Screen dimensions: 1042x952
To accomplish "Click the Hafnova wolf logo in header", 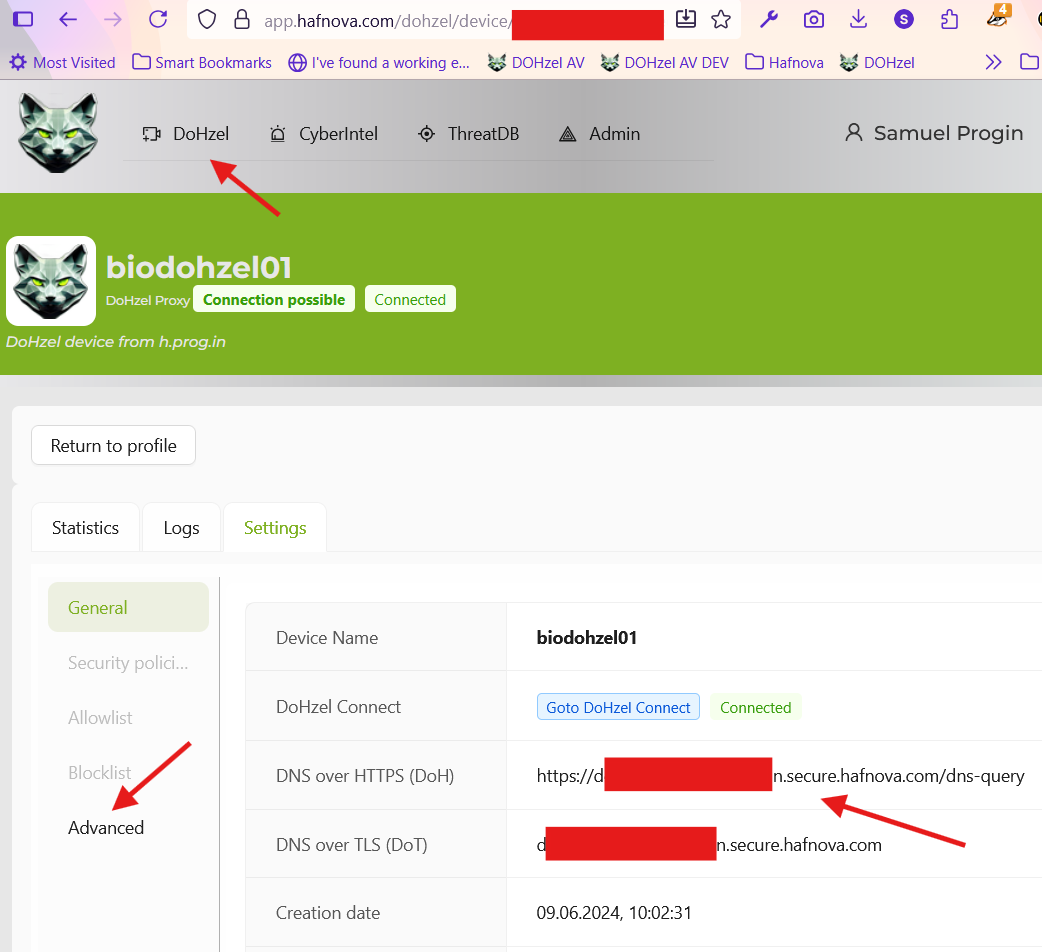I will click(x=58, y=132).
